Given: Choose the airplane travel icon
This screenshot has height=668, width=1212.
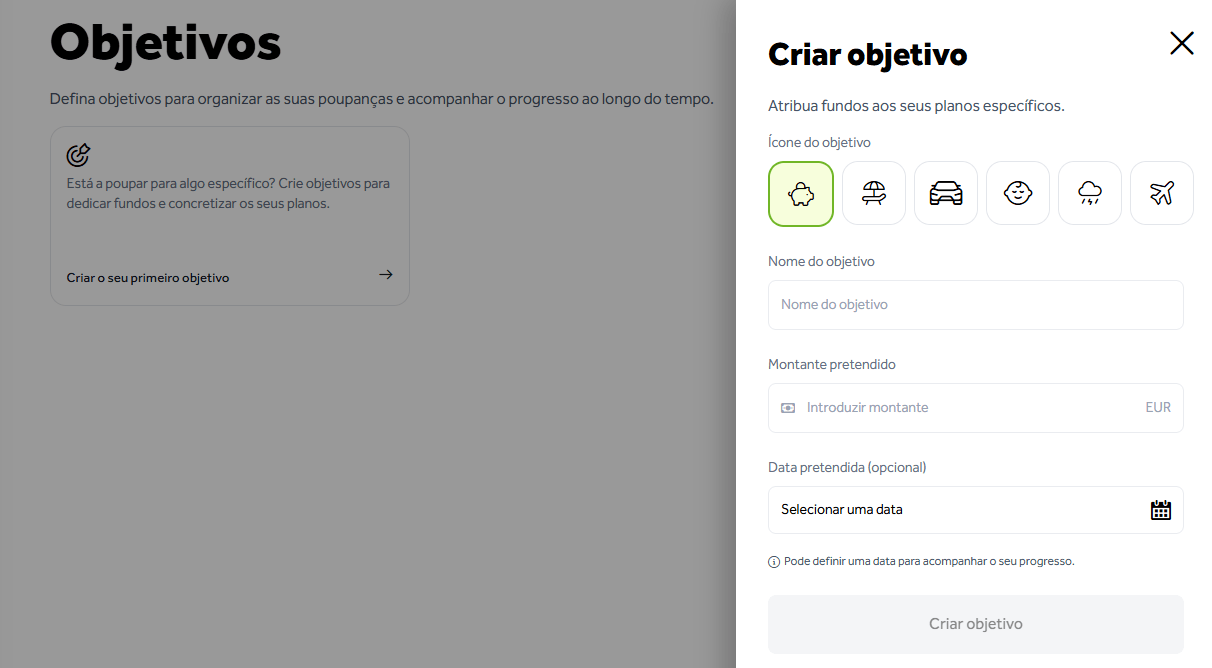Looking at the screenshot, I should click(1161, 193).
